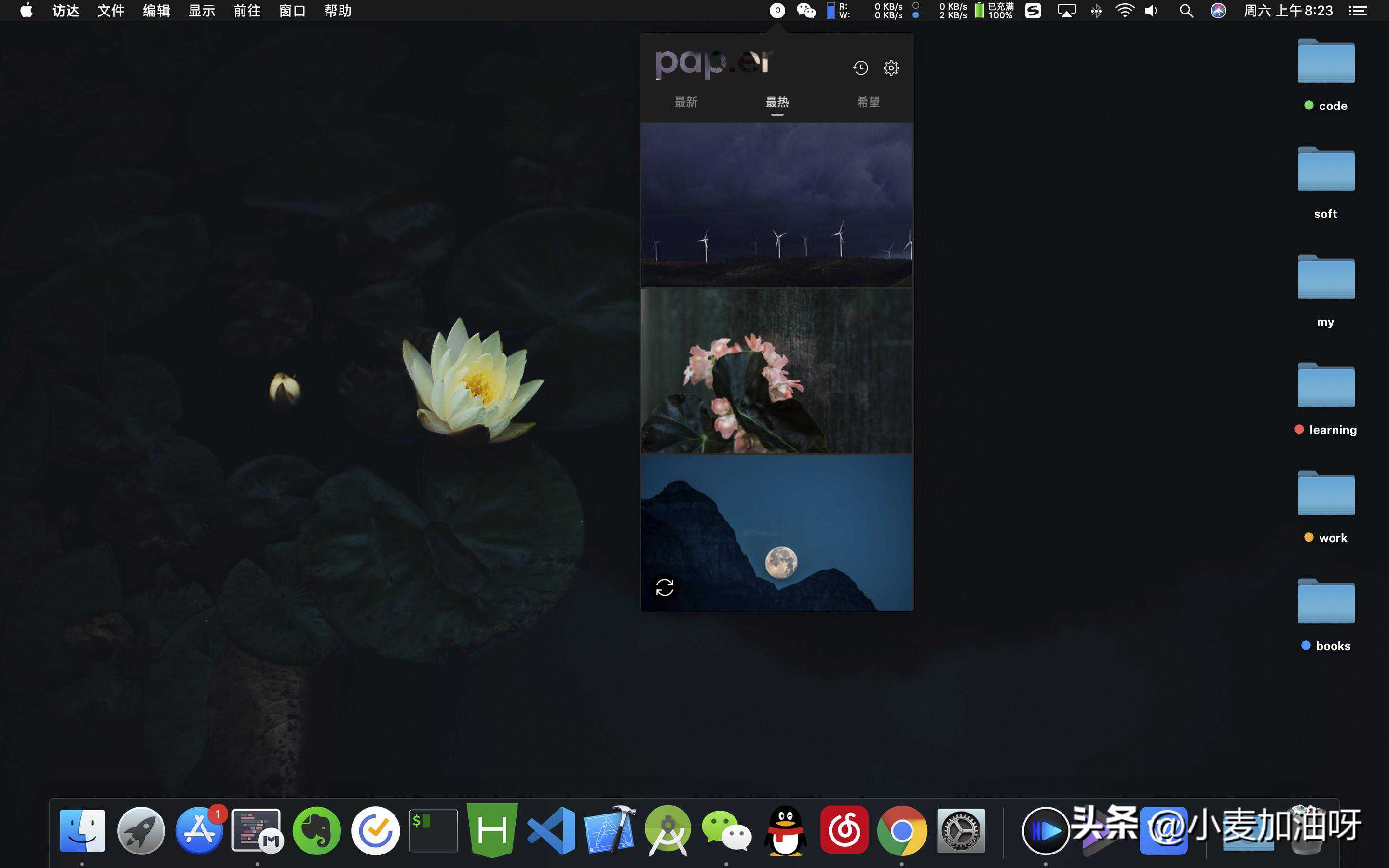Open the 文件 menu

coord(111,10)
